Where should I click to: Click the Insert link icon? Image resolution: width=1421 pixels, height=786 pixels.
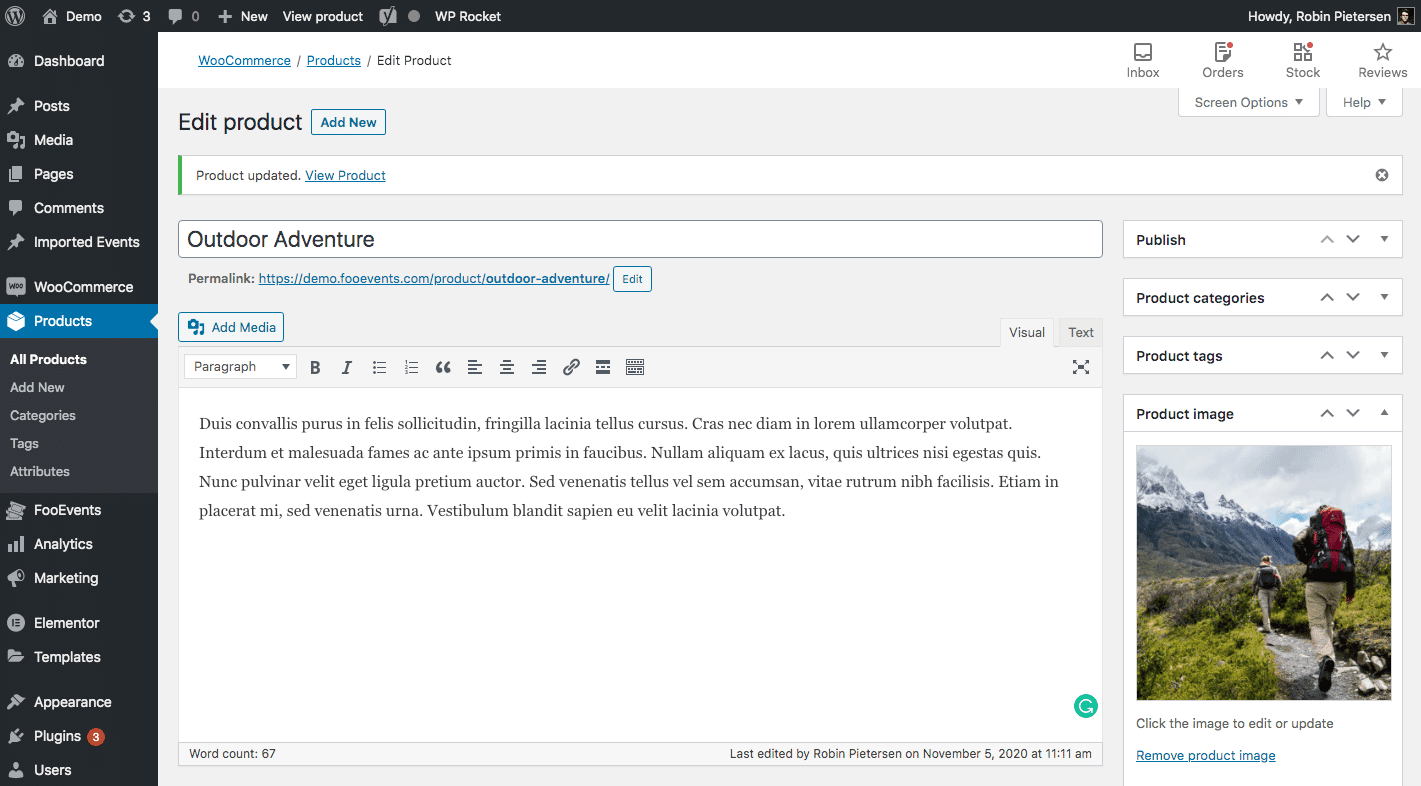(x=571, y=367)
